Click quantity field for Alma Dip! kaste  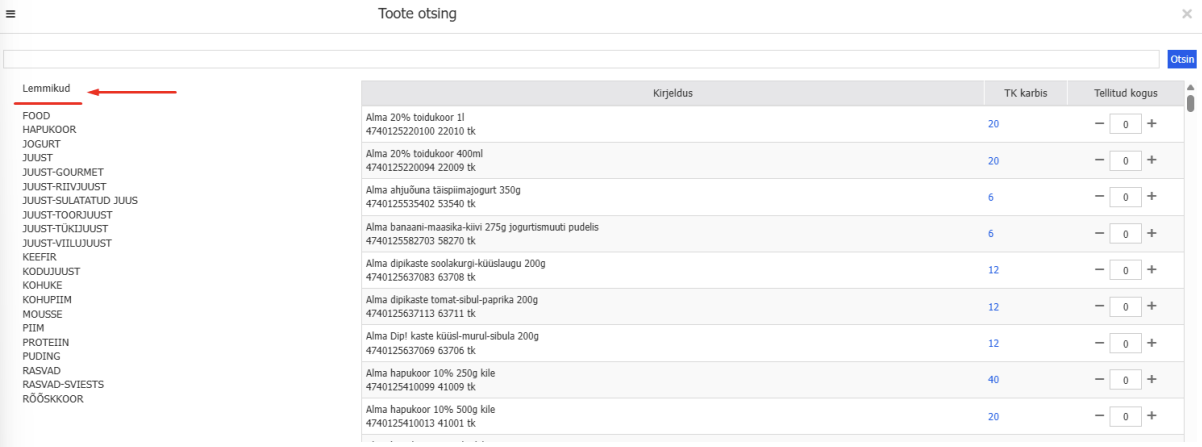(x=1125, y=343)
